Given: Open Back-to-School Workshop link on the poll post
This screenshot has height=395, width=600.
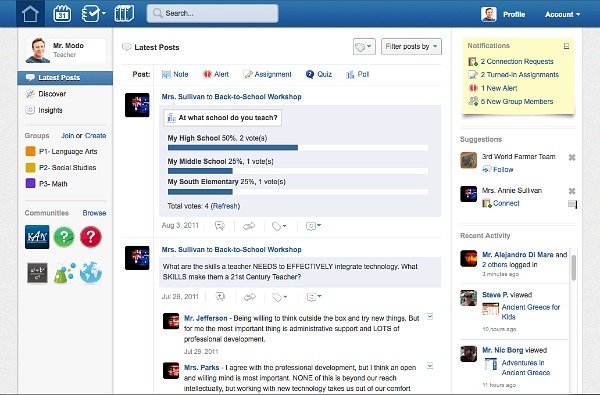Looking at the screenshot, I should [258, 97].
